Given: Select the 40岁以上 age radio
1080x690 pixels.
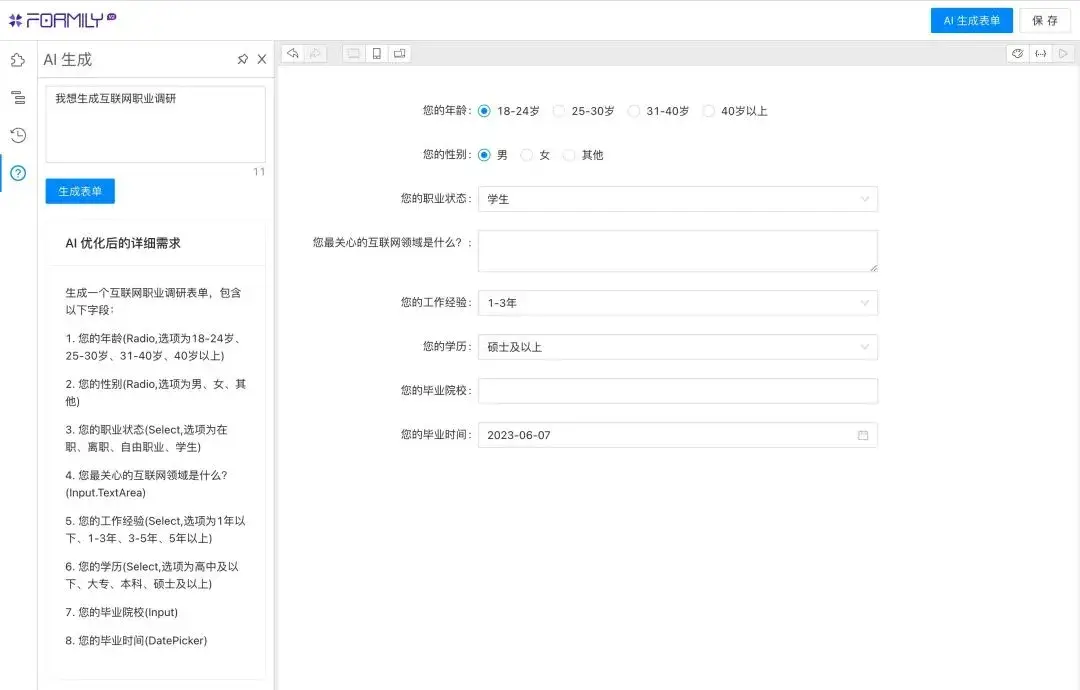Looking at the screenshot, I should point(708,111).
